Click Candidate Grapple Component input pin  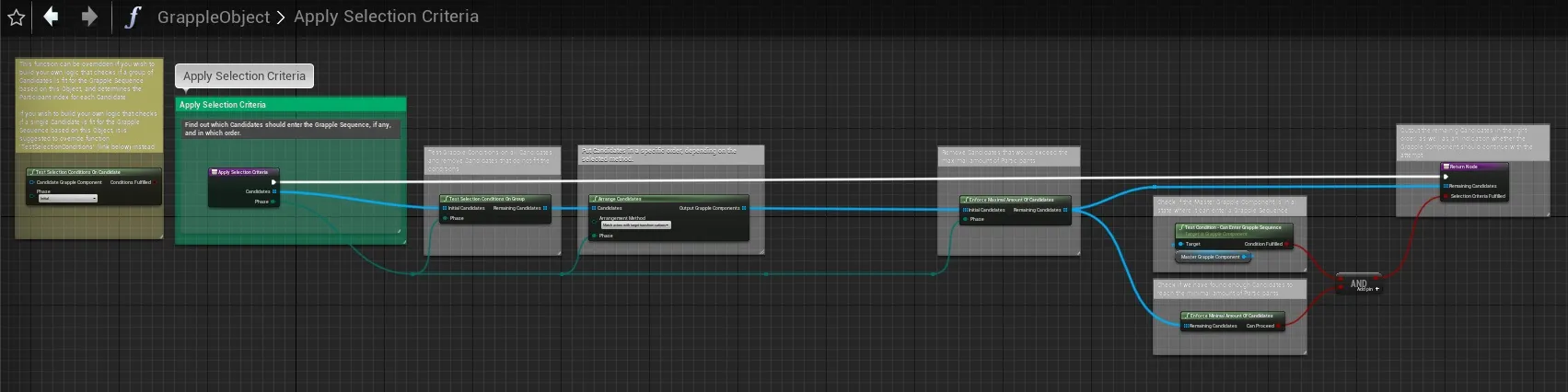click(x=32, y=182)
